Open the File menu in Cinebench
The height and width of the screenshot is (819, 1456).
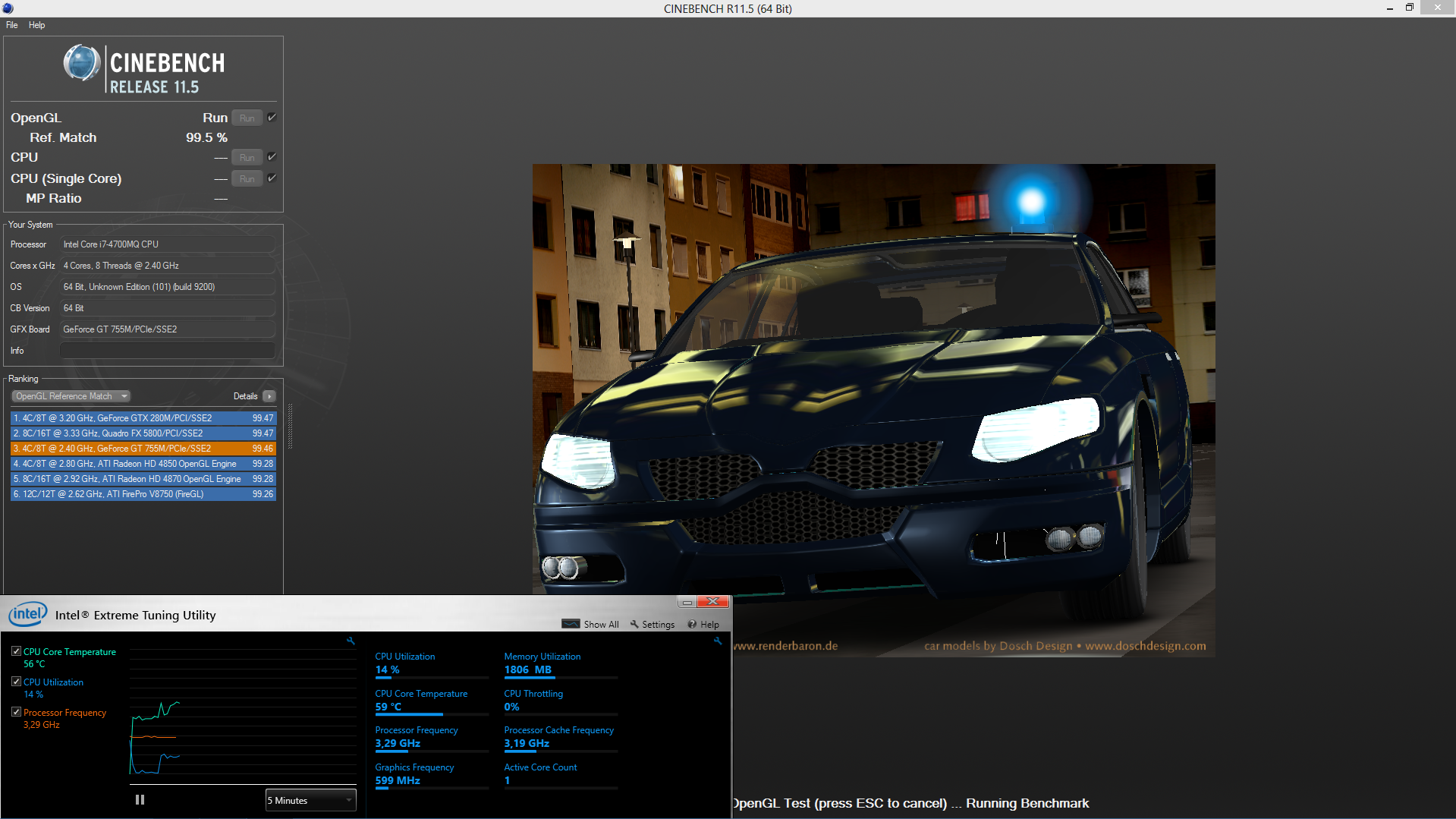point(12,25)
